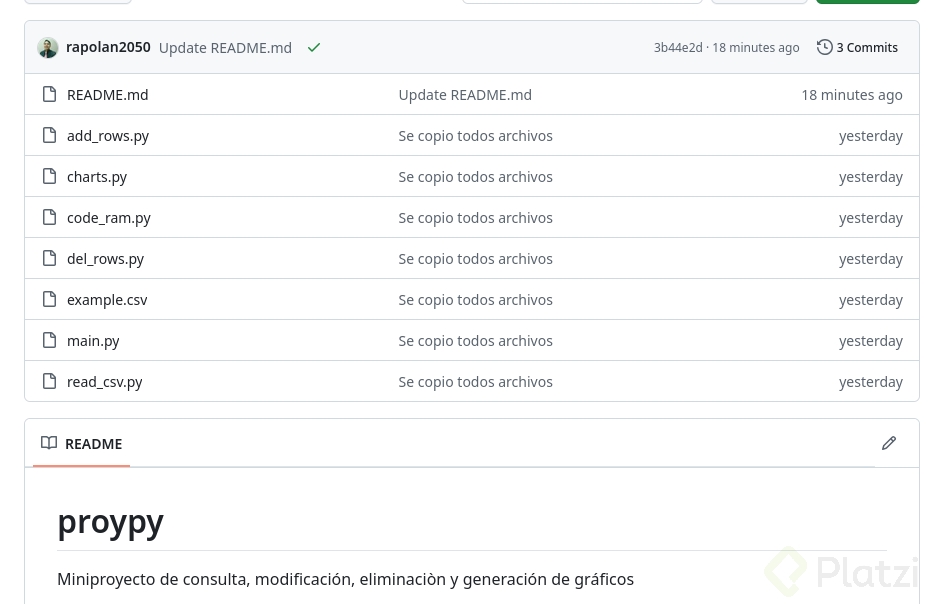This screenshot has width=928, height=604.
Task: Click the book icon in README header
Action: click(49, 443)
